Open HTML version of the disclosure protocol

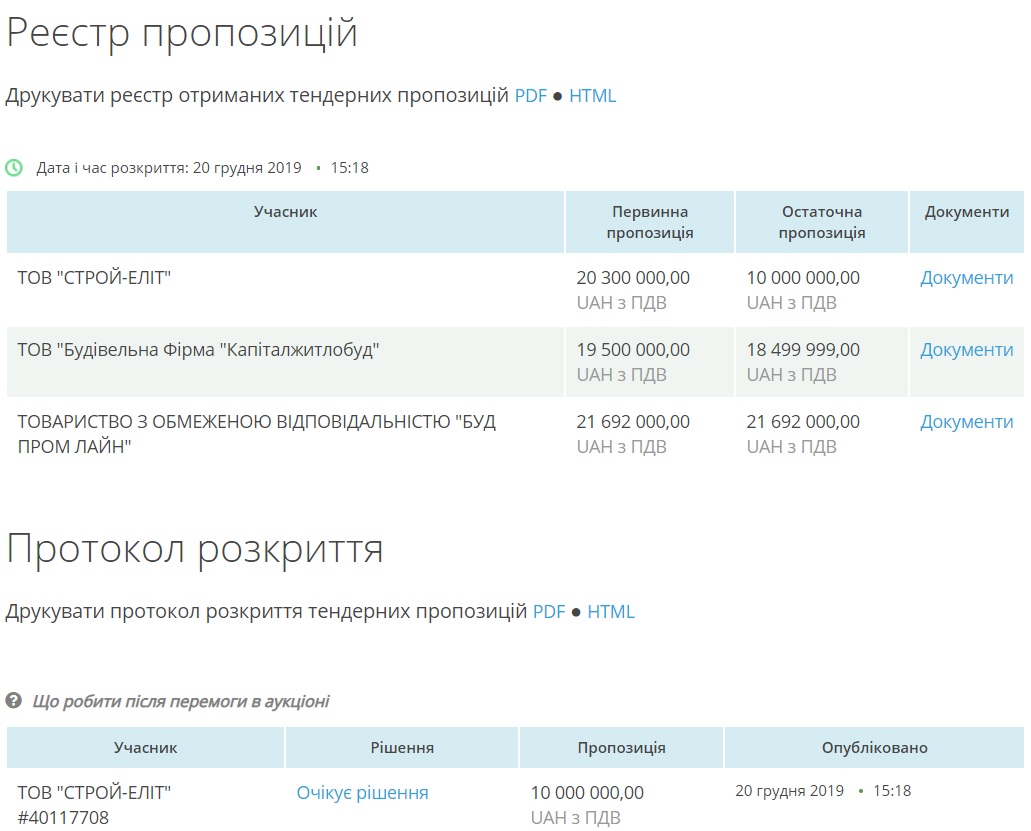click(611, 612)
